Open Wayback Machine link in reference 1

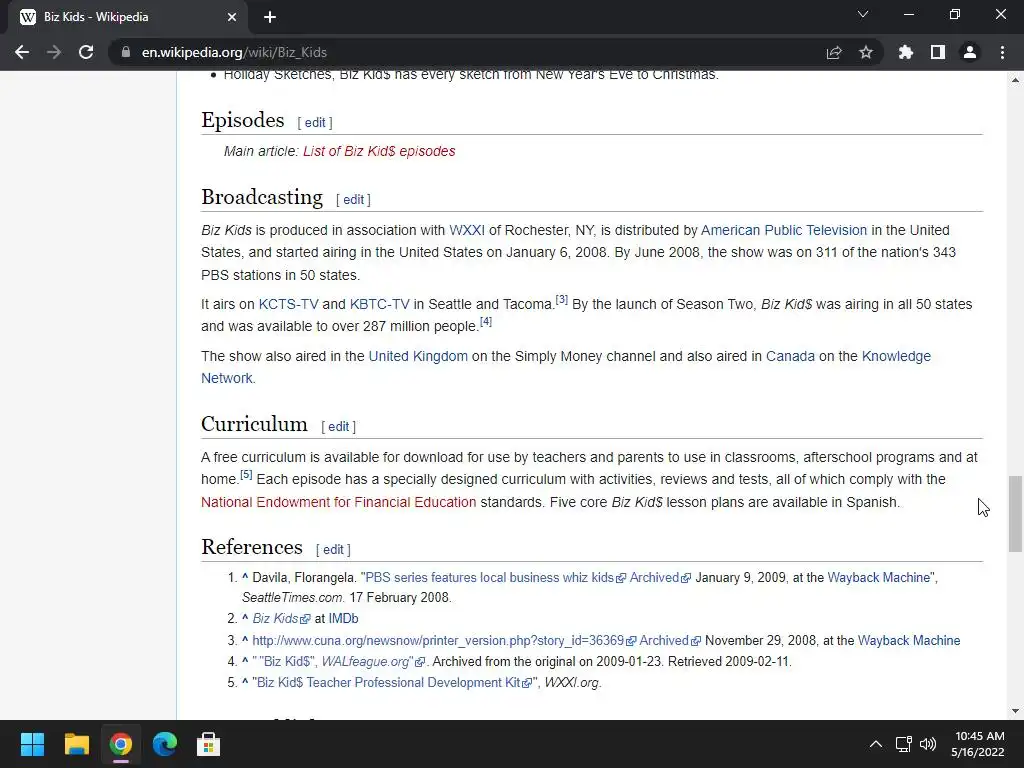878,578
